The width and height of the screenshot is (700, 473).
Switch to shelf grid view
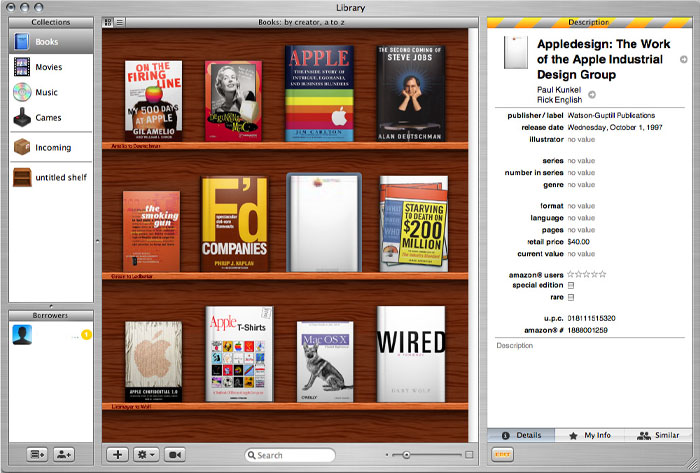[x=108, y=22]
